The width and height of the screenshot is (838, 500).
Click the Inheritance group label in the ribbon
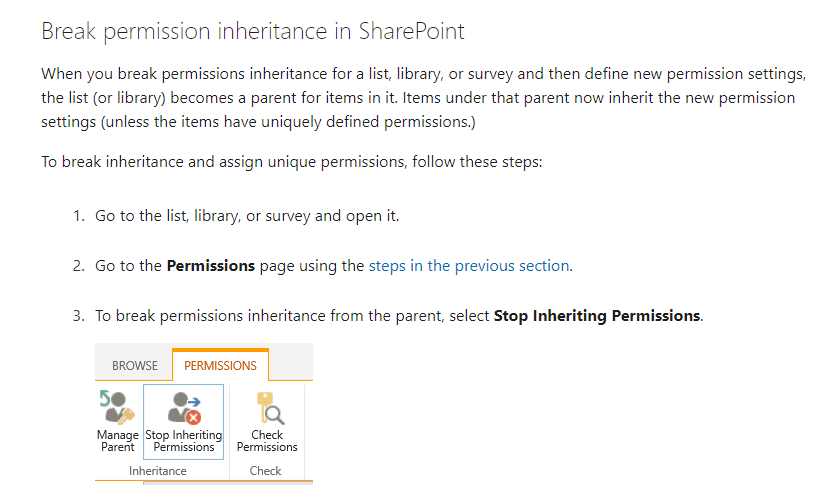[x=158, y=471]
